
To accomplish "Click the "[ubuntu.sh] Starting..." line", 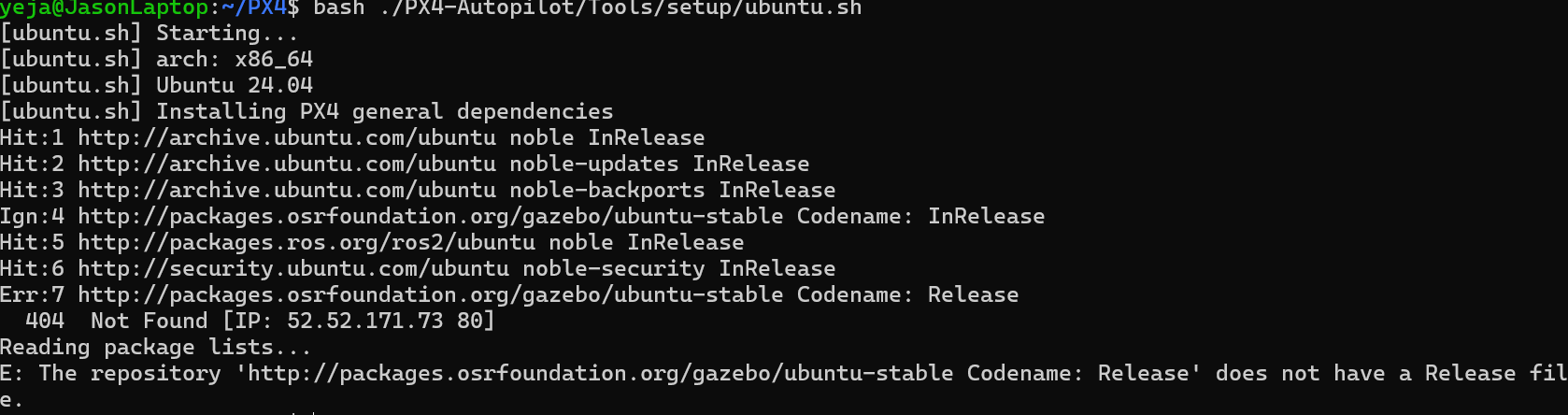I will click(150, 34).
